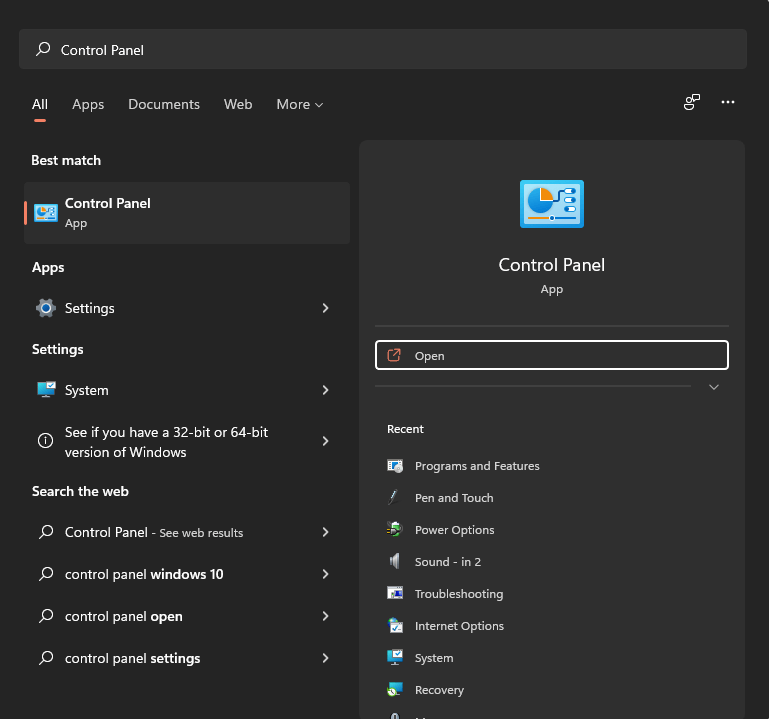
Task: Click the Programs and Features icon
Action: click(x=395, y=466)
